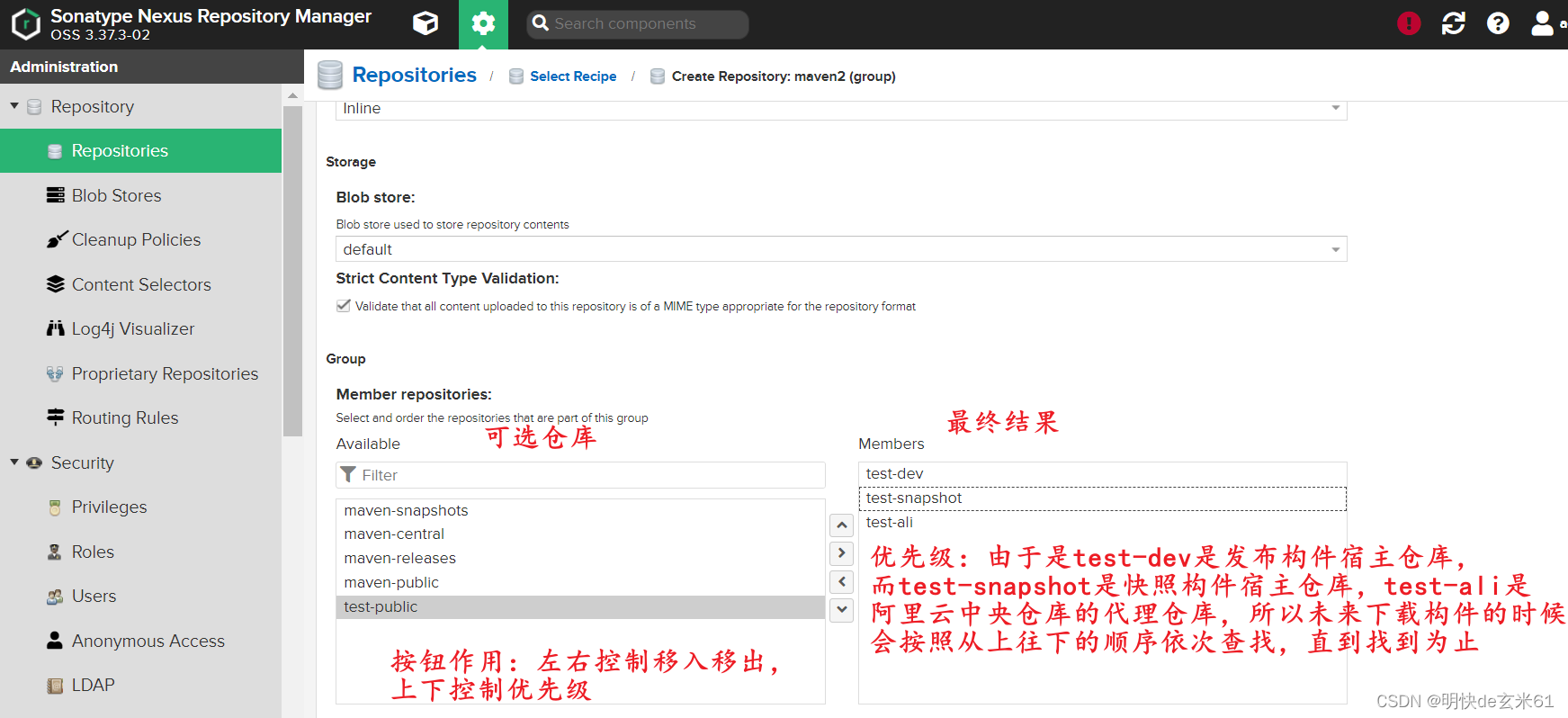Image resolution: width=1568 pixels, height=718 pixels.
Task: Open the Administration gear icon
Action: [483, 24]
